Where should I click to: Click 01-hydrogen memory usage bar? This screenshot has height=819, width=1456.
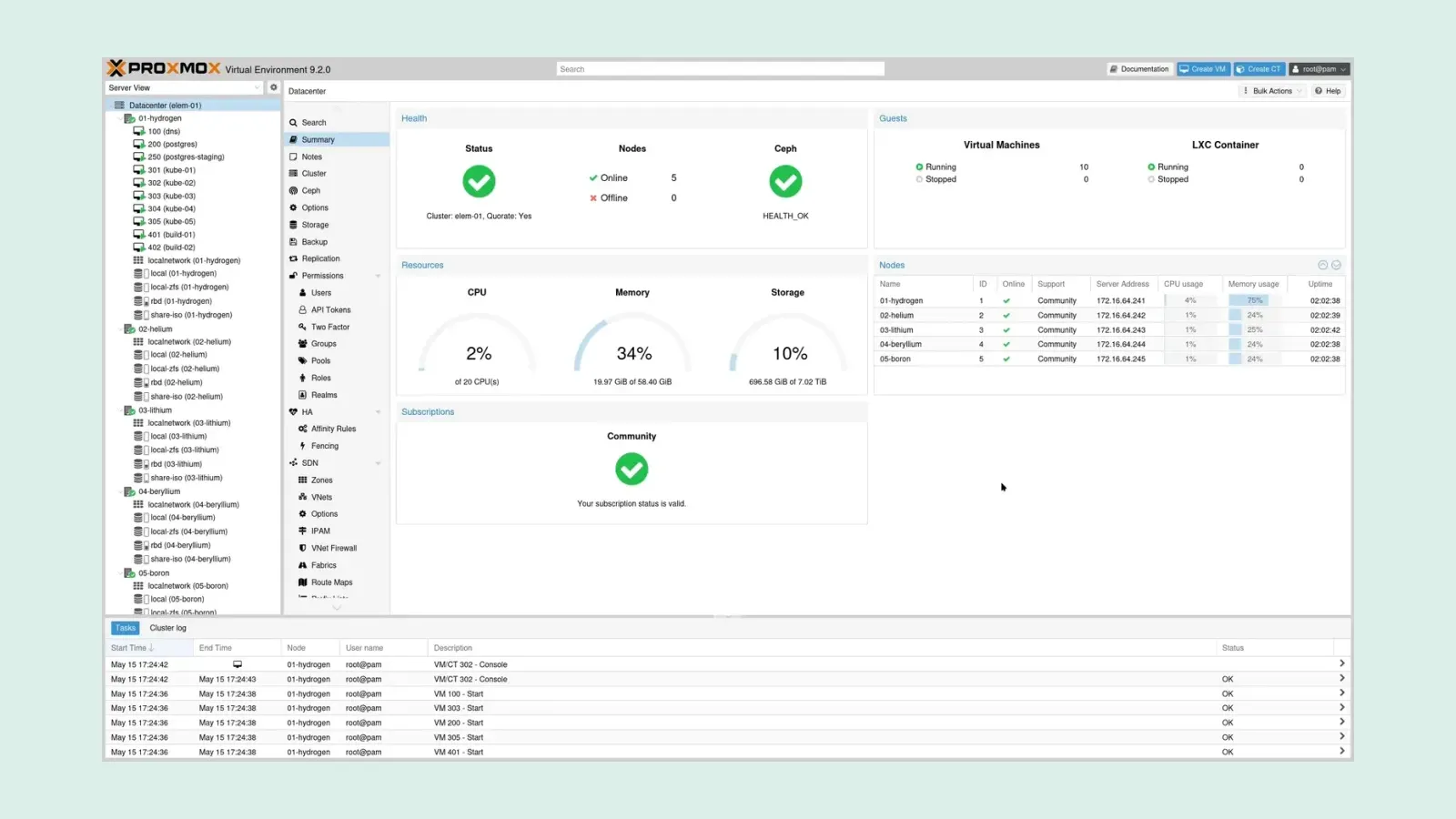click(x=1254, y=300)
